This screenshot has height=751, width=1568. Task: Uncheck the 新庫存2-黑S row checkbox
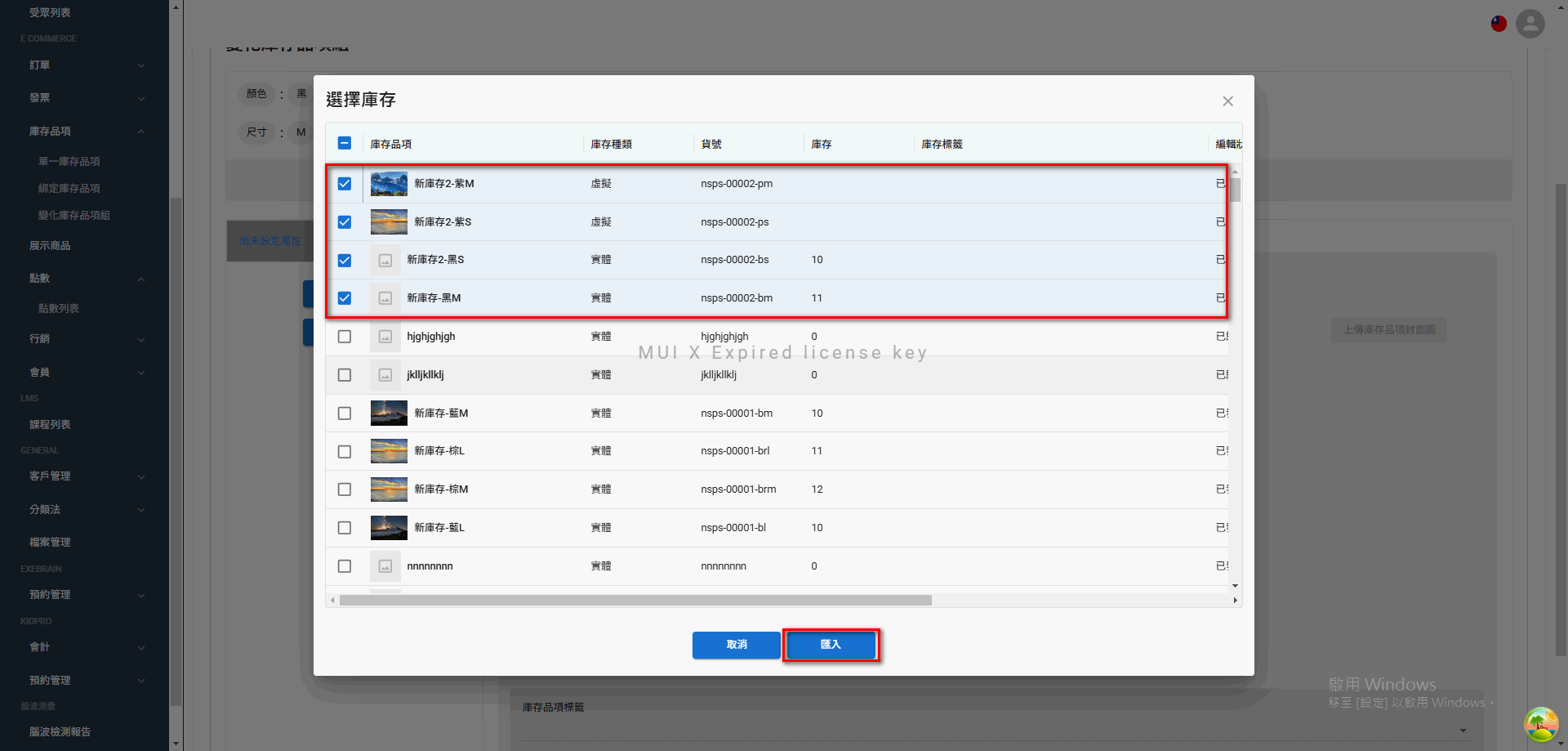point(345,260)
